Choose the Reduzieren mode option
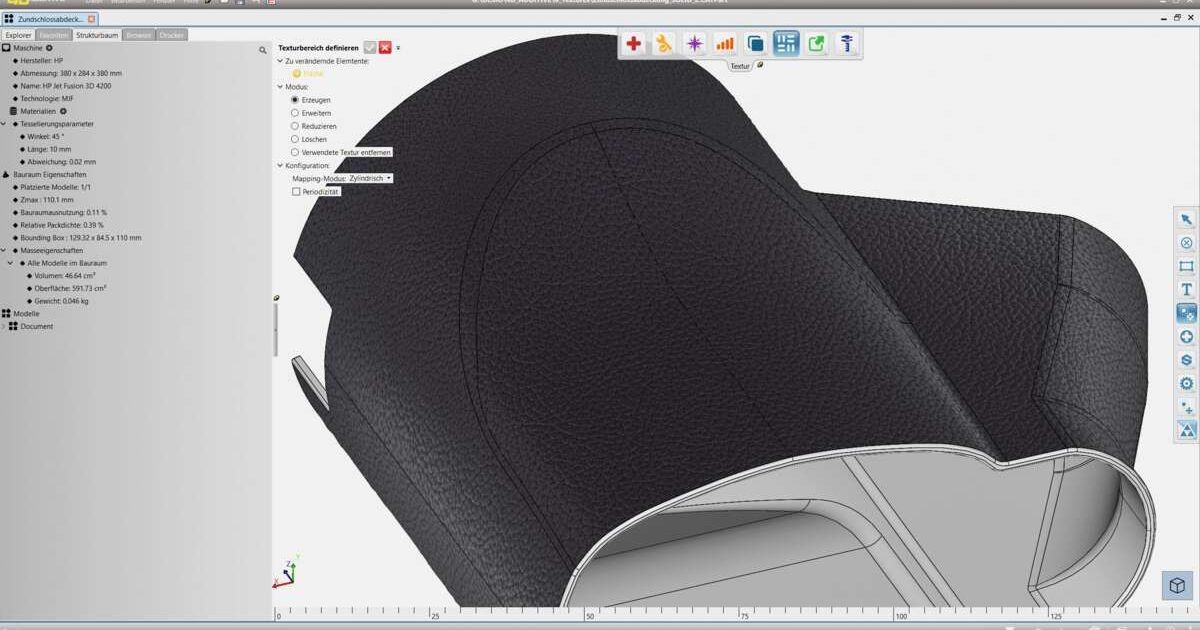Viewport: 1200px width, 630px height. pos(295,126)
